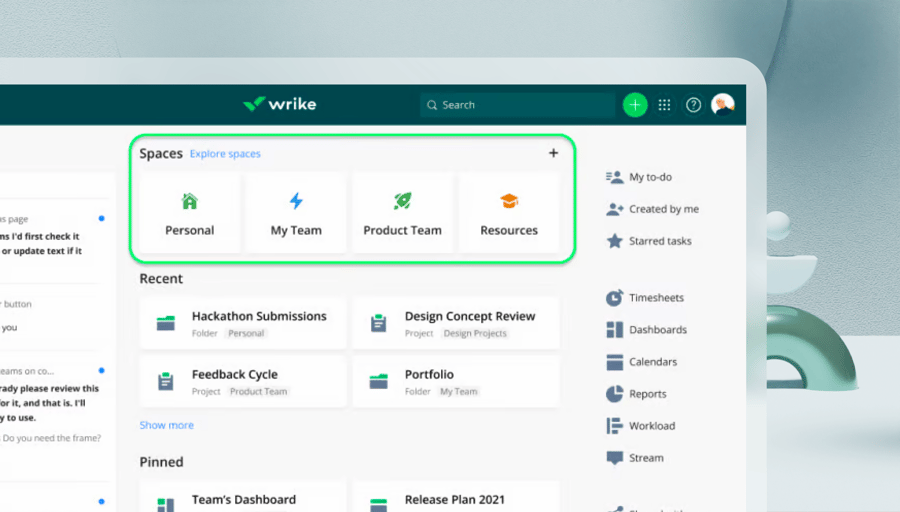Click the Calendars icon

click(614, 362)
